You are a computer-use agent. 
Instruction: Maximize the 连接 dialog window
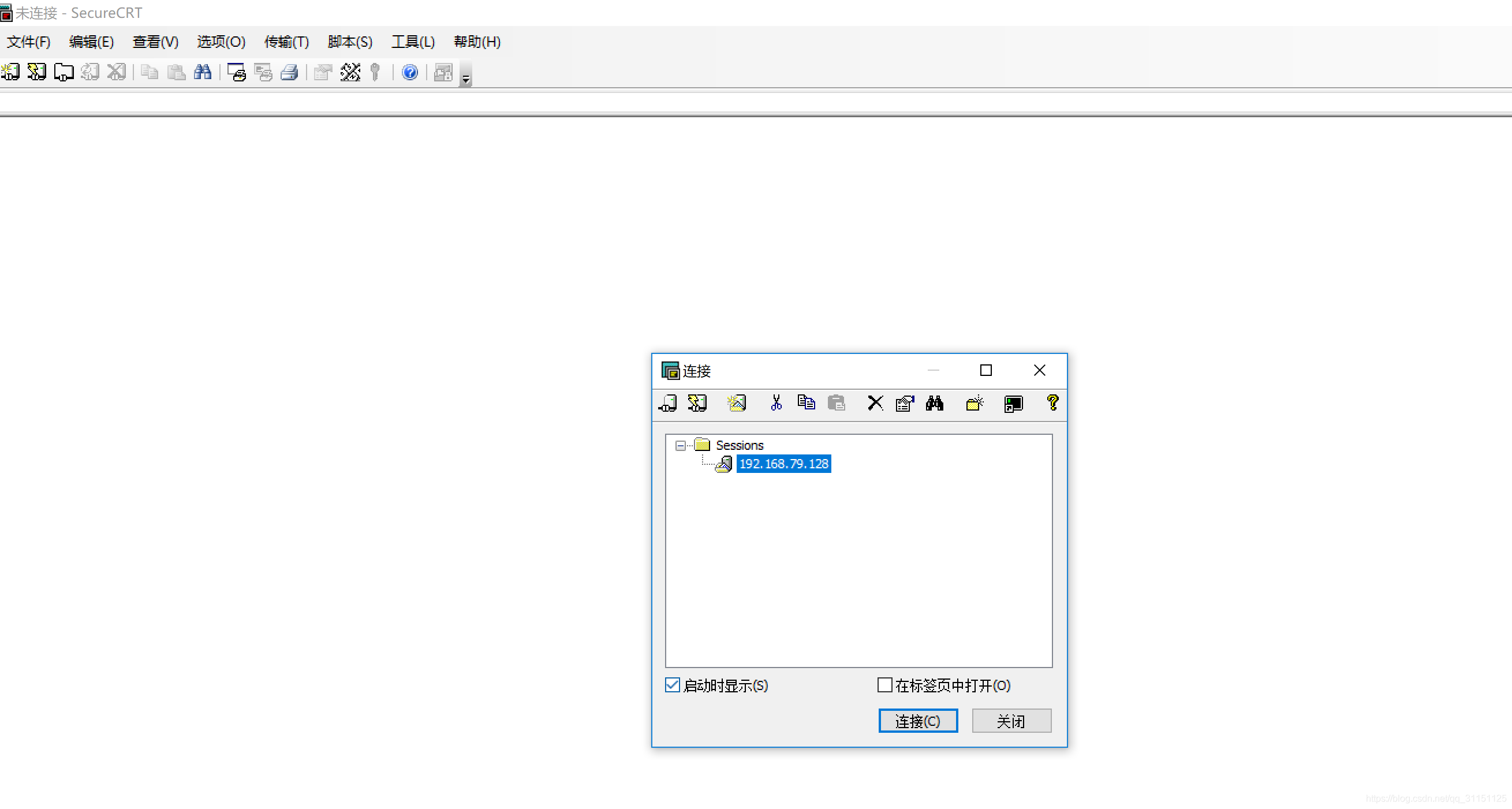pos(986,371)
